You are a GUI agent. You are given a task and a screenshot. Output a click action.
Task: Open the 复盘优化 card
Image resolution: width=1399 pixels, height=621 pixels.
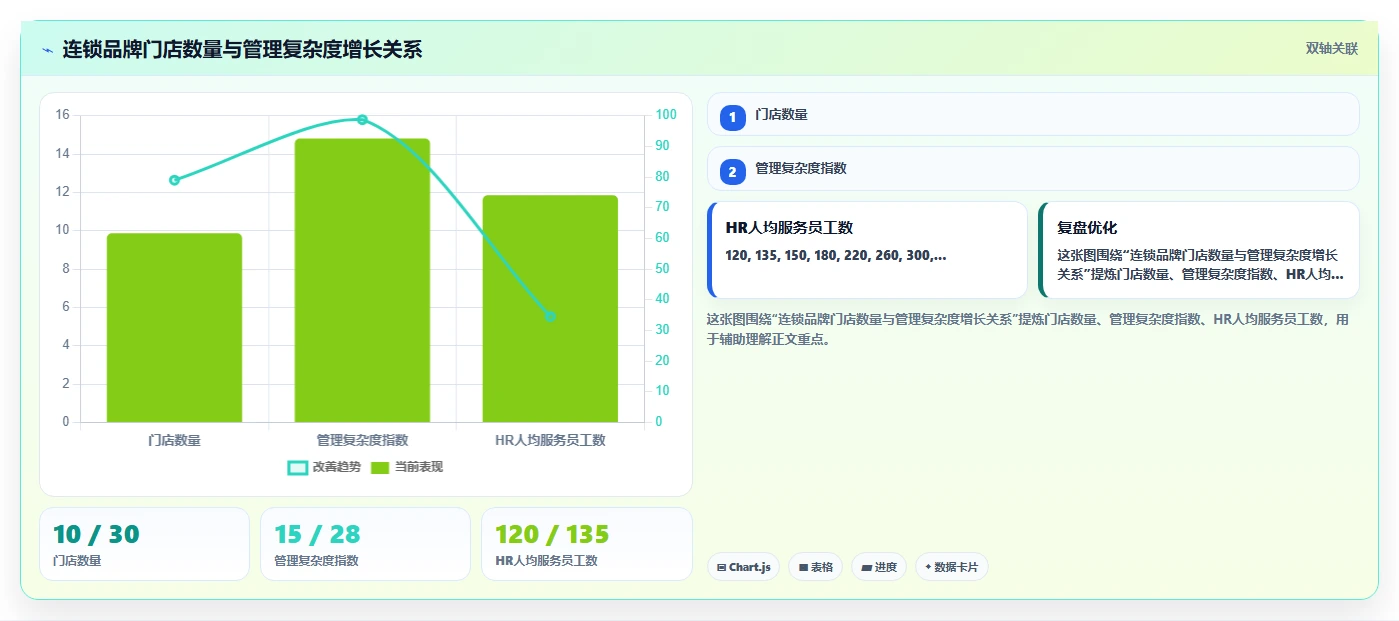pos(1199,250)
